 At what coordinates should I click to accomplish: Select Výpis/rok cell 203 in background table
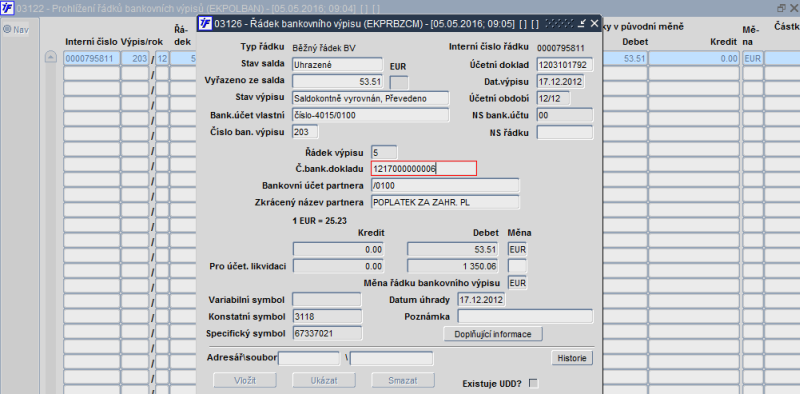(135, 59)
